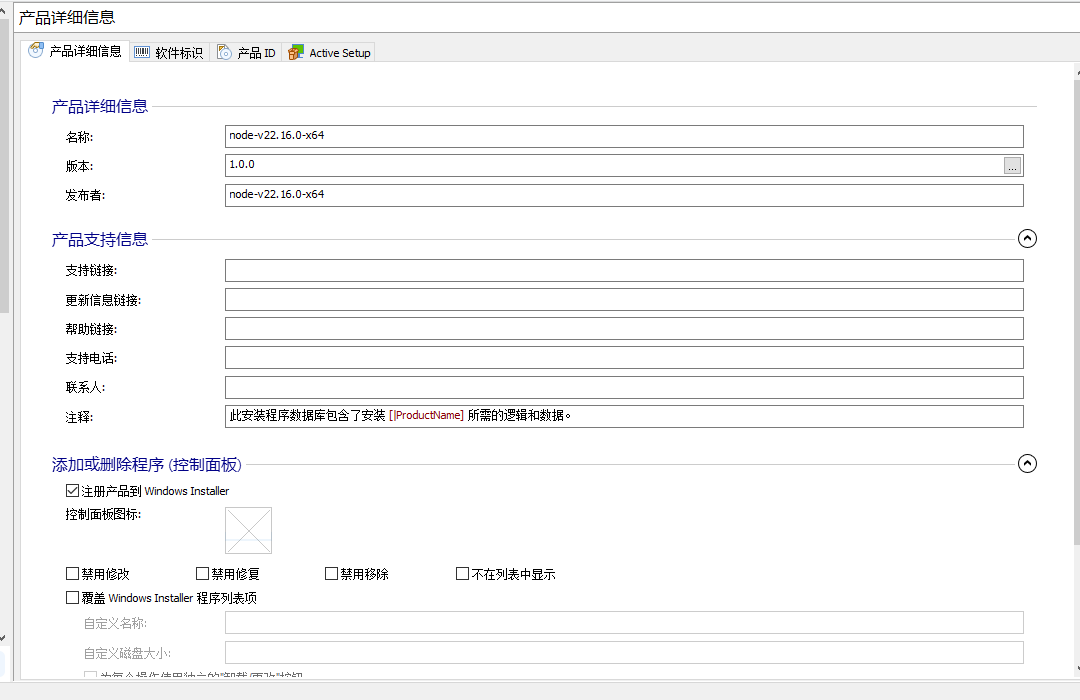Click the 自定义磁盘大小 field
The height and width of the screenshot is (700, 1080).
click(624, 652)
